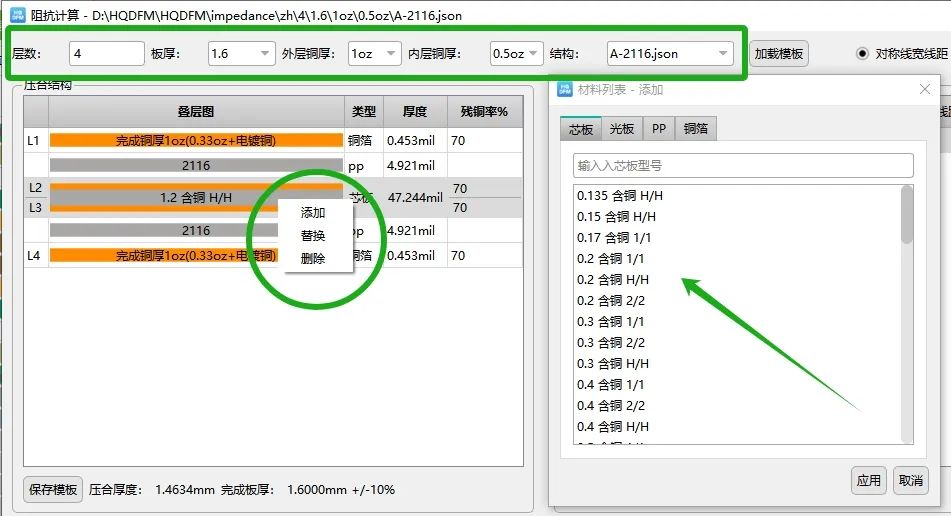Click the pressed thickness value 1.4634mm
The height and width of the screenshot is (516, 951).
pos(184,489)
